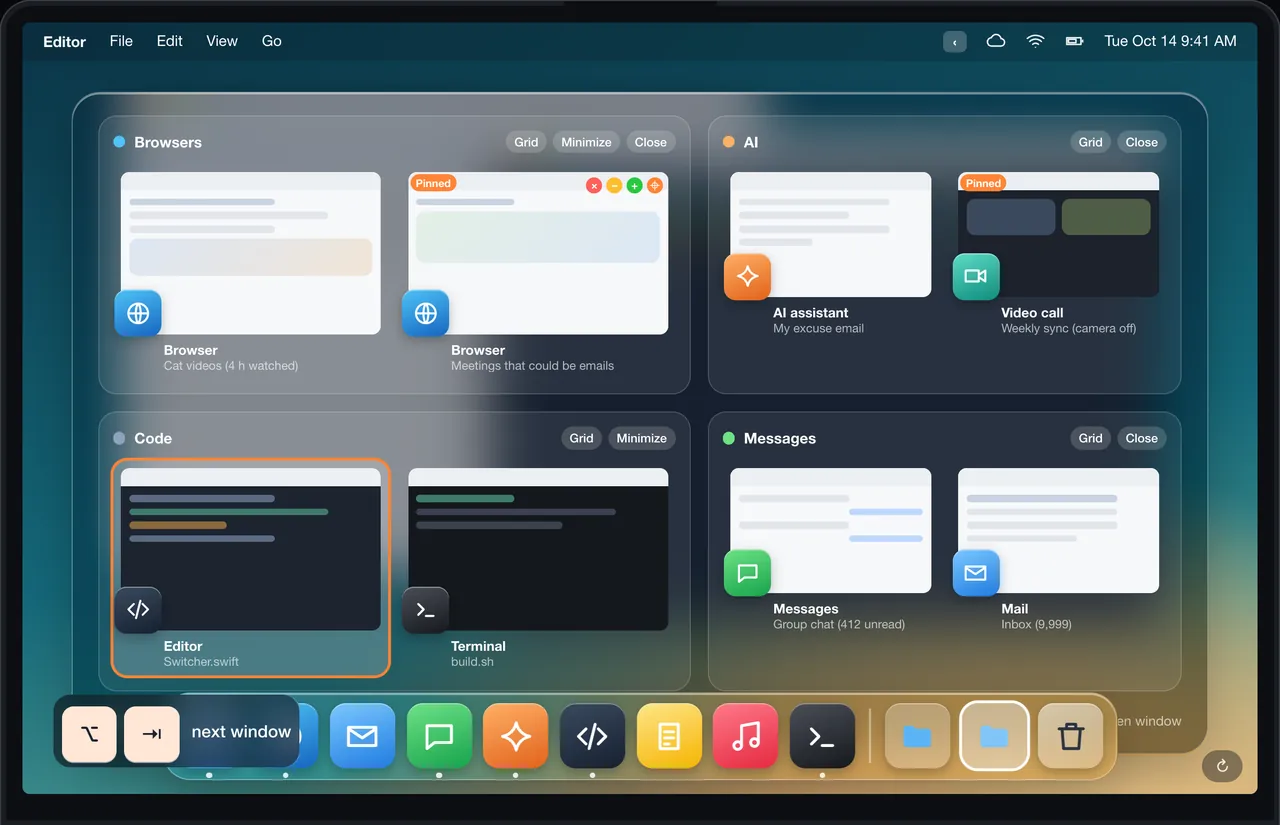Open the dock folder with the white highlight ring
Screen dimensions: 1280x825
coord(994,736)
